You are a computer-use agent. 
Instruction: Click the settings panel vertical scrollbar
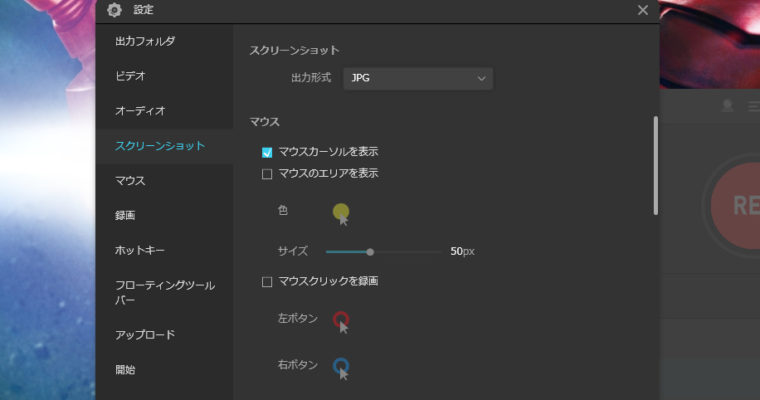coord(656,165)
